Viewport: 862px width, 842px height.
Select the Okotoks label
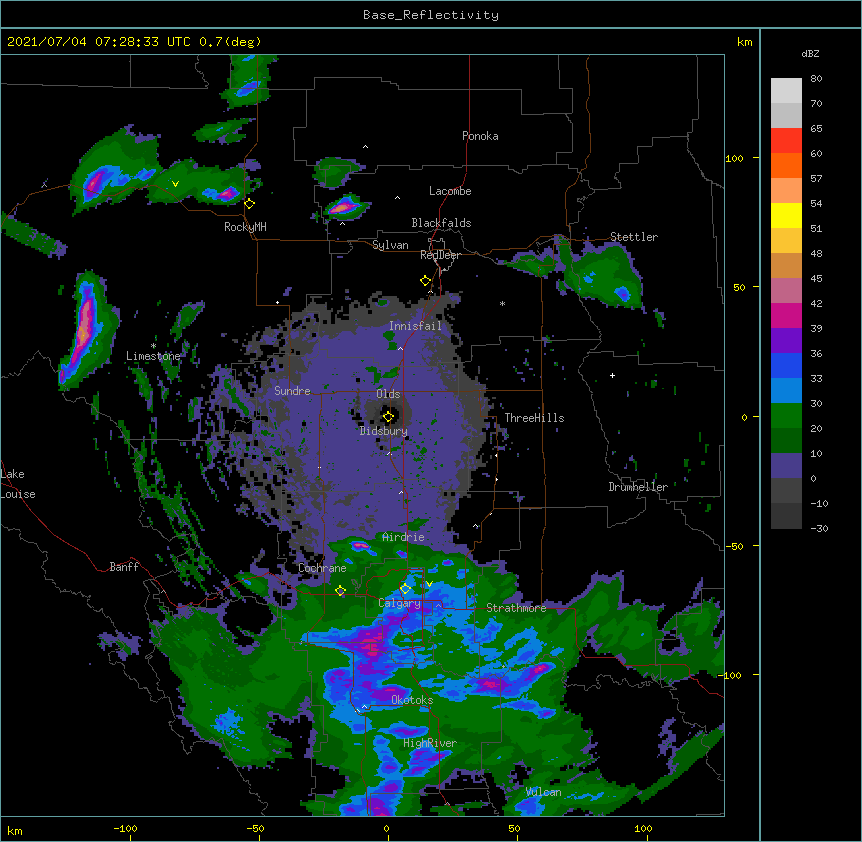pyautogui.click(x=412, y=700)
